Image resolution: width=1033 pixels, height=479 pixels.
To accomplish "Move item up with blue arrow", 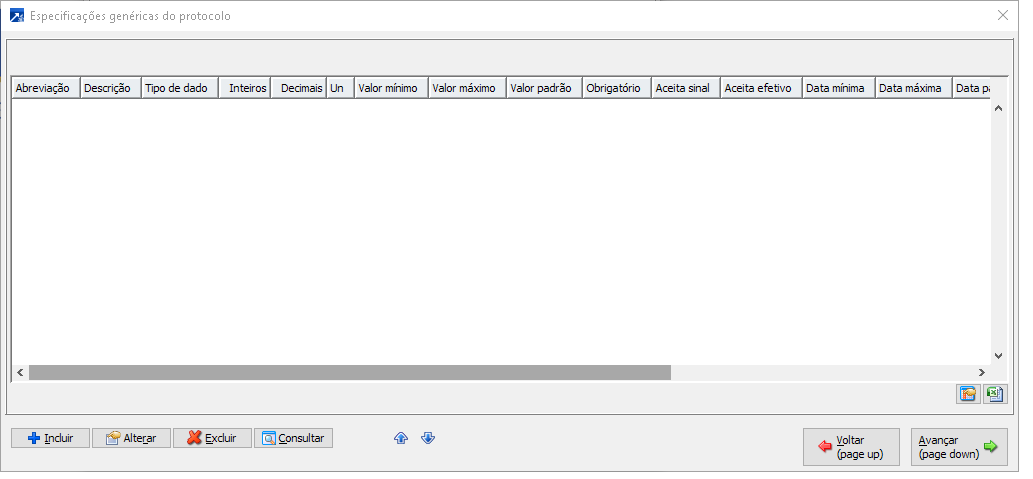I will pyautogui.click(x=401, y=438).
